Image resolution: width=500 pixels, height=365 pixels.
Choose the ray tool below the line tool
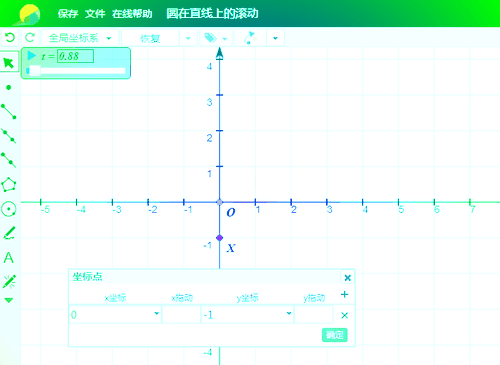click(9, 160)
